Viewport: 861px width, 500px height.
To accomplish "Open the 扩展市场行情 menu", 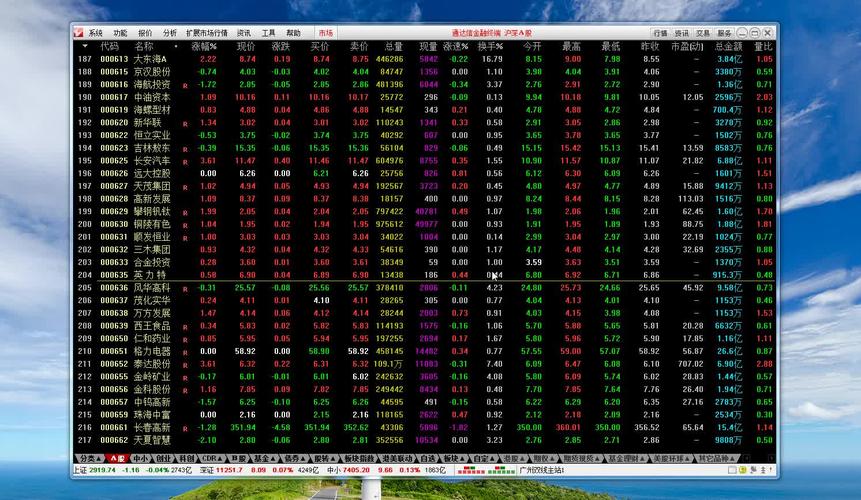I will pos(206,33).
